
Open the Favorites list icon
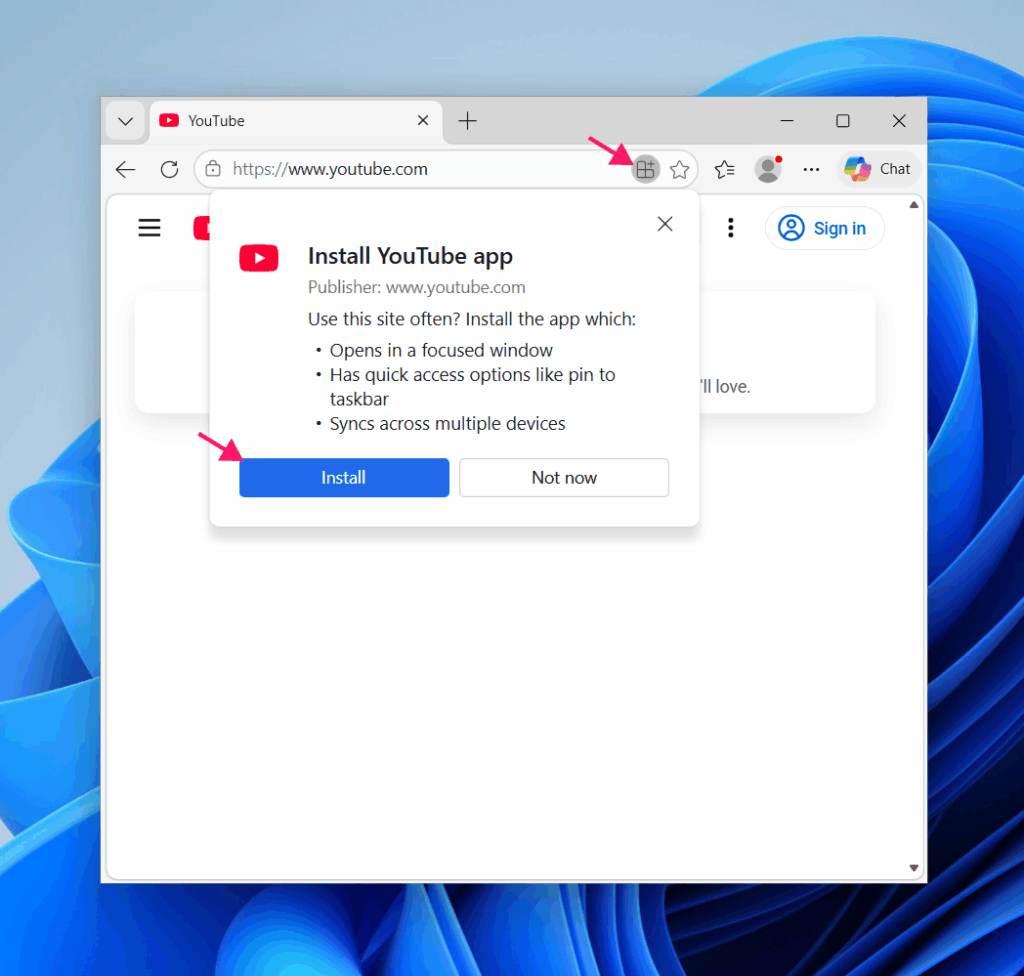(x=724, y=170)
